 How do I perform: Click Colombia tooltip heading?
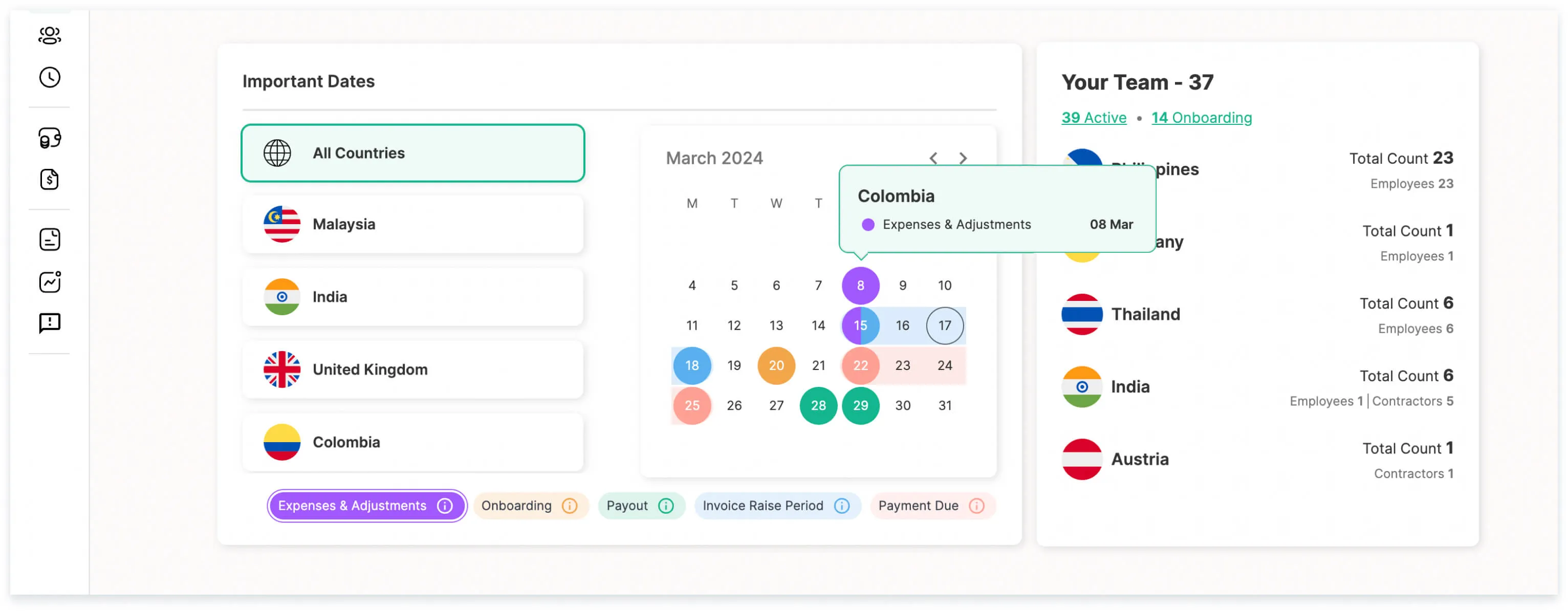(x=896, y=197)
